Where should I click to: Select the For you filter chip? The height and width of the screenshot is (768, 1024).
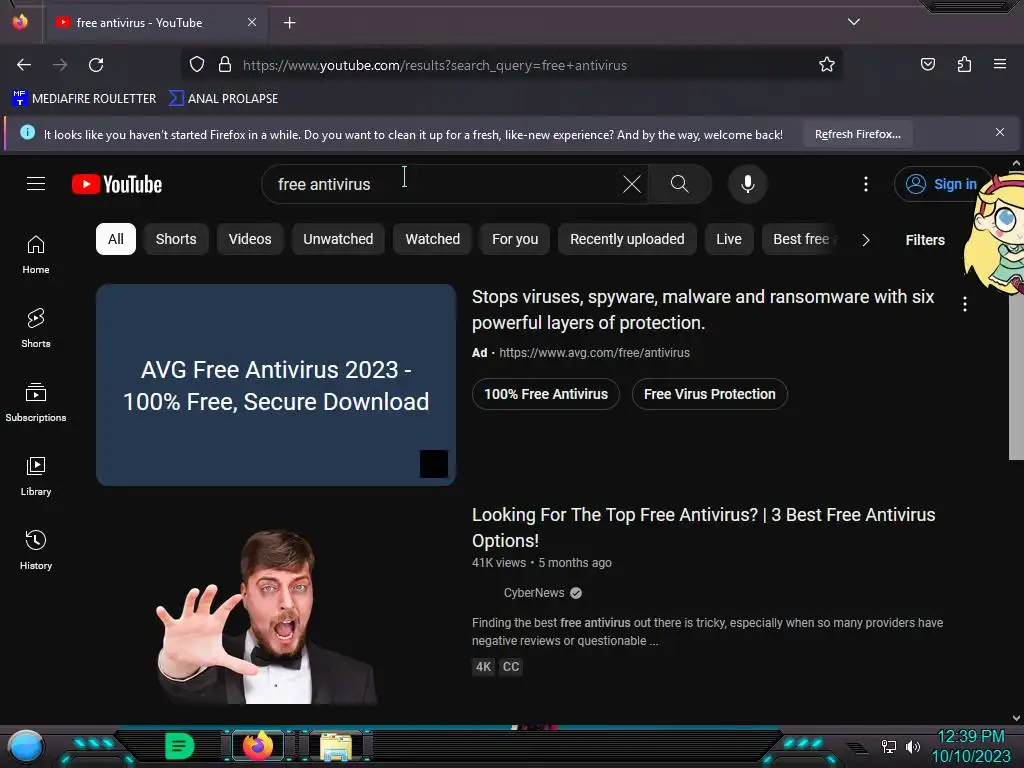click(515, 239)
